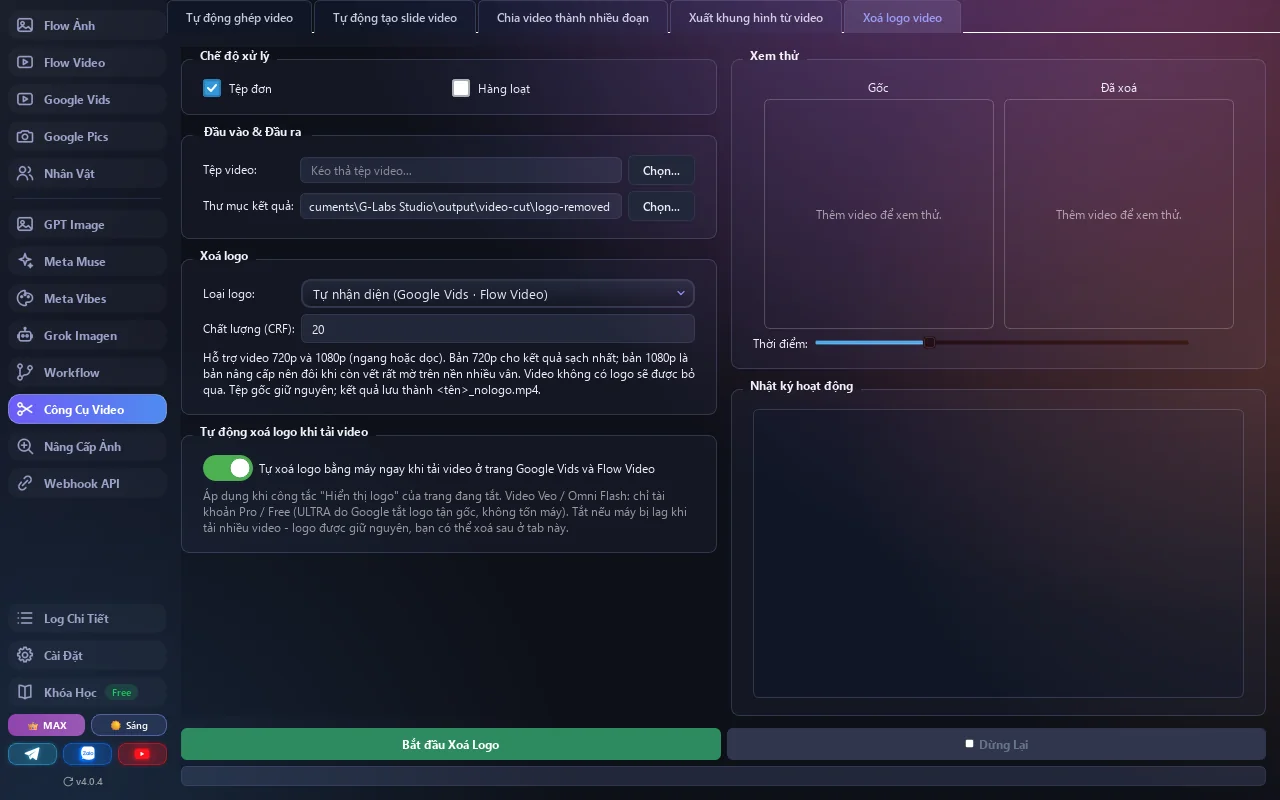Switch to the Tự động ghép video tab
1280x800 pixels.
[239, 18]
